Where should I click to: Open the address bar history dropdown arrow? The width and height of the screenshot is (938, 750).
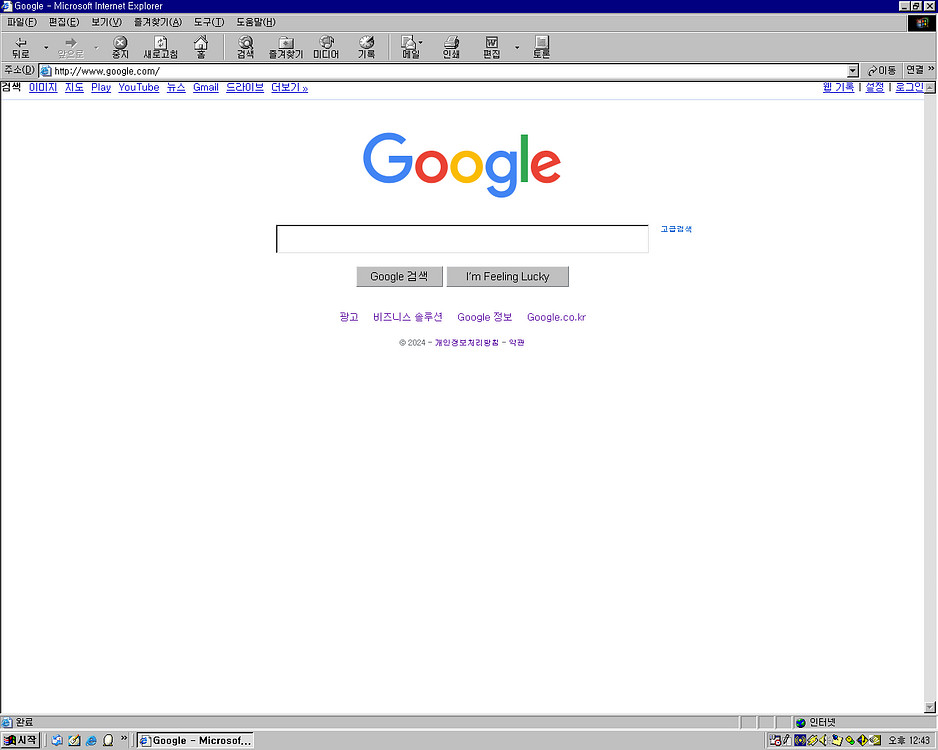[x=853, y=71]
